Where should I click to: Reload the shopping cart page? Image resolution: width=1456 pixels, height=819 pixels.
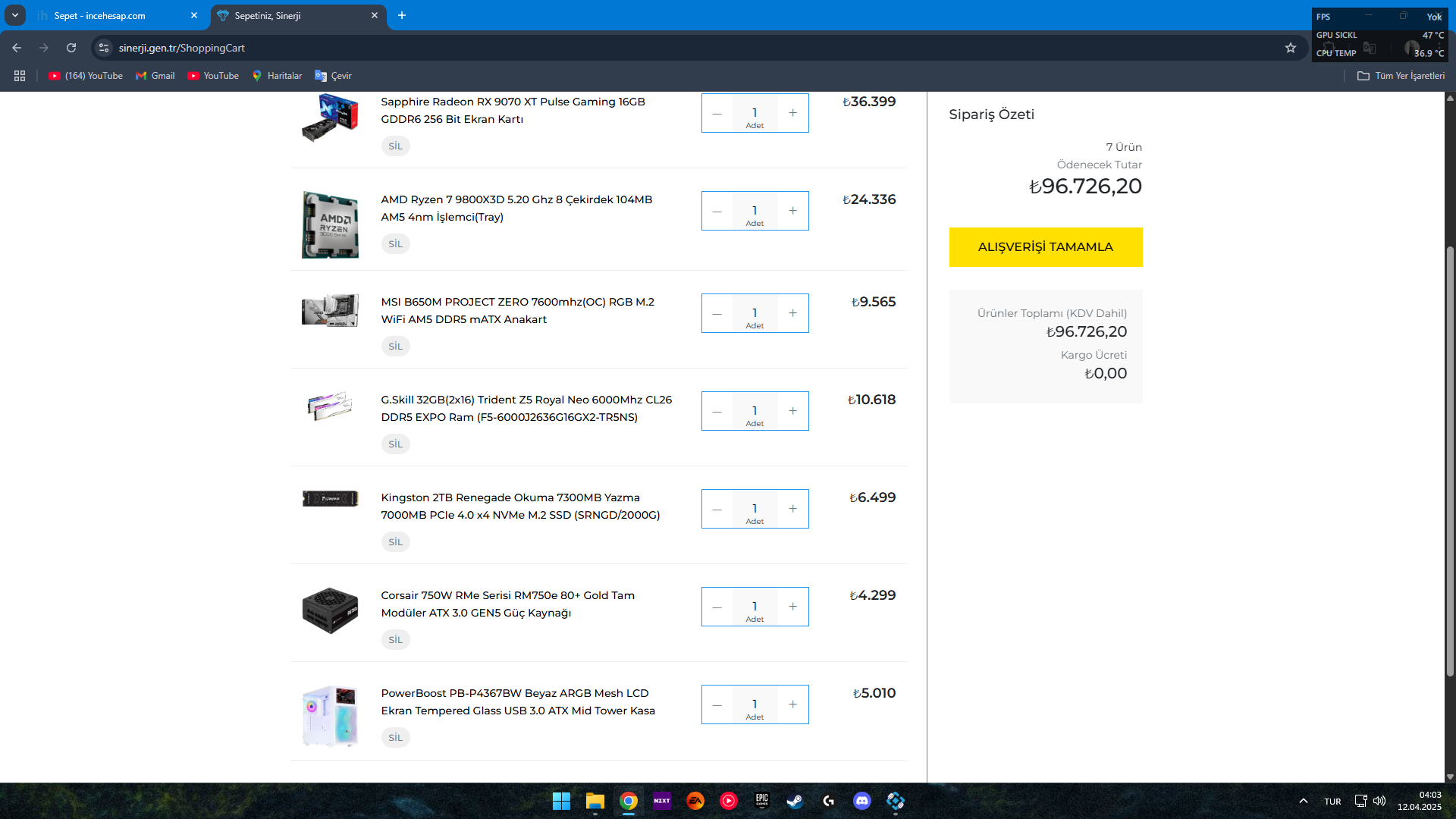tap(71, 48)
